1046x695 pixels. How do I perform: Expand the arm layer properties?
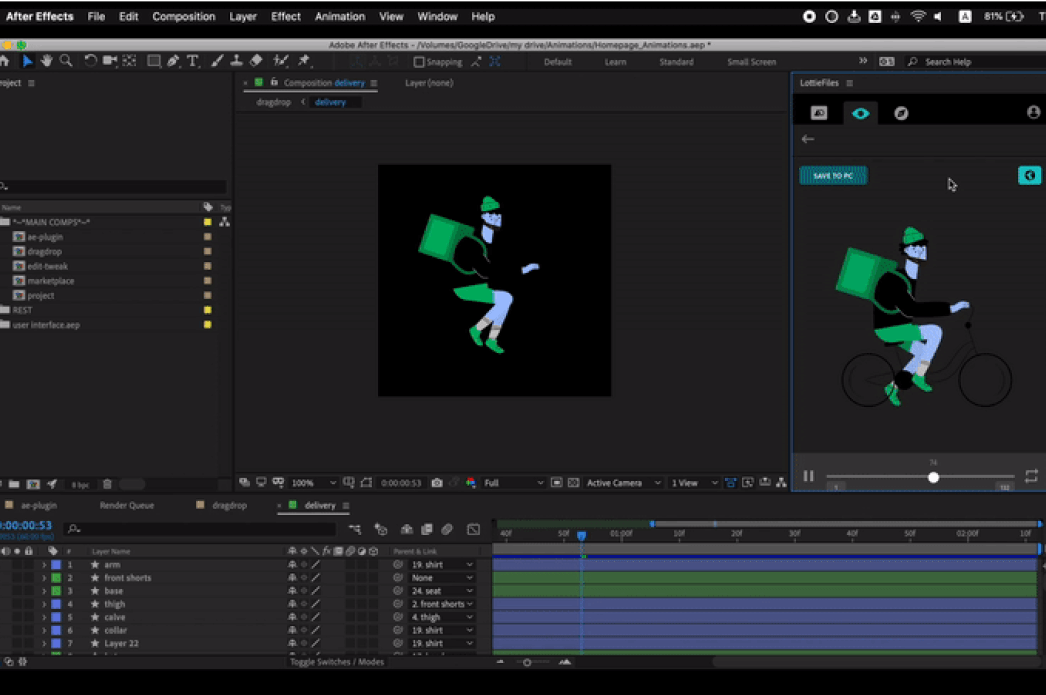[x=44, y=564]
